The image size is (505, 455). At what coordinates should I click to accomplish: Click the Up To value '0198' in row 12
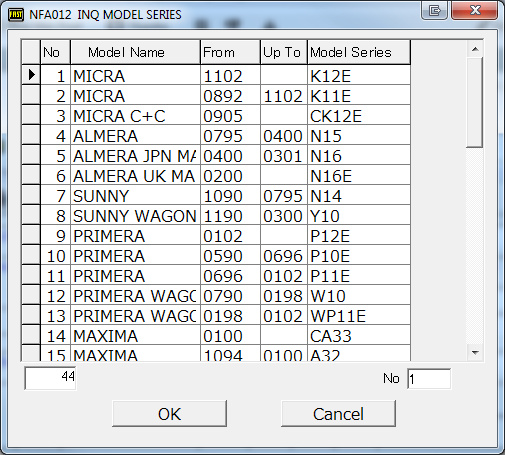(x=284, y=295)
